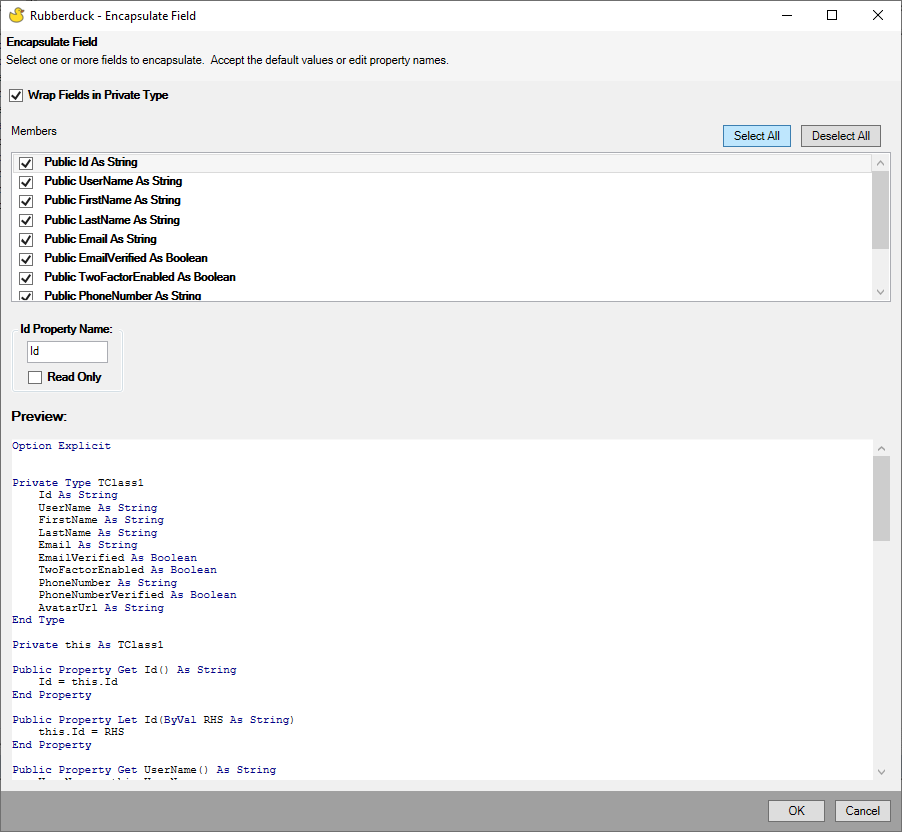Toggle the Public Id As String checkbox

click(26, 163)
